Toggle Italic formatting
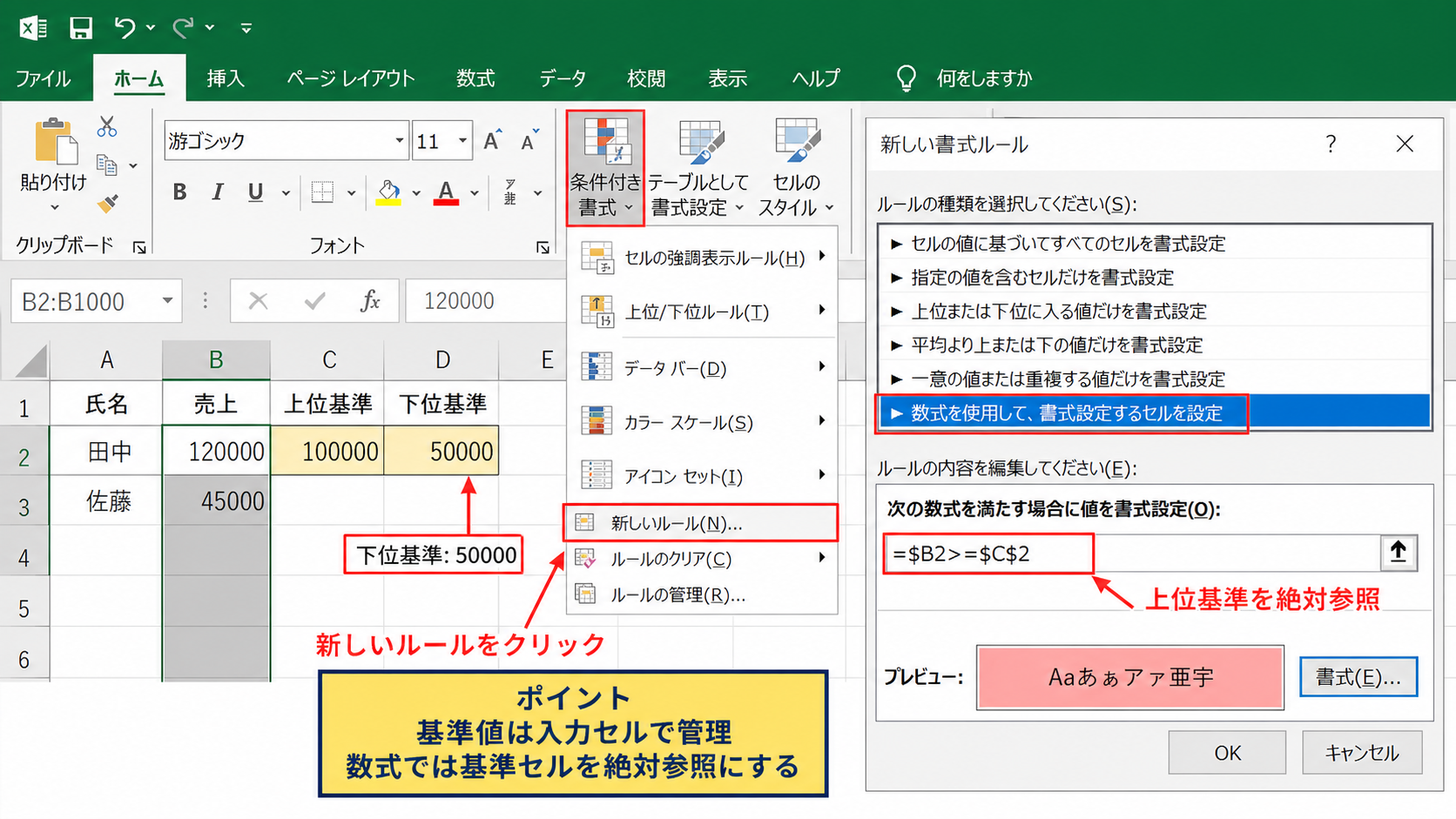 [218, 192]
